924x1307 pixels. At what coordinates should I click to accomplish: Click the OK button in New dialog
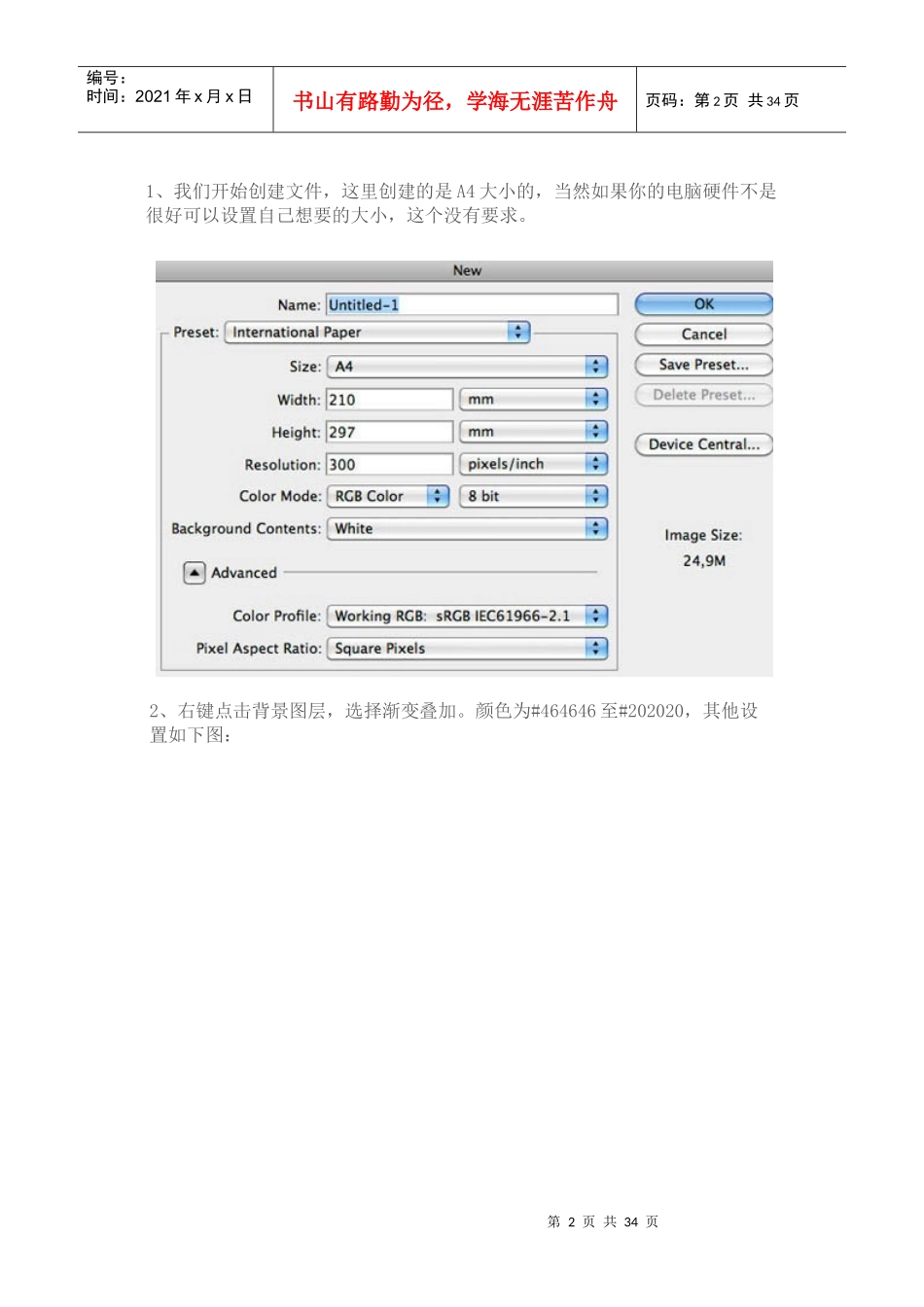tap(703, 304)
